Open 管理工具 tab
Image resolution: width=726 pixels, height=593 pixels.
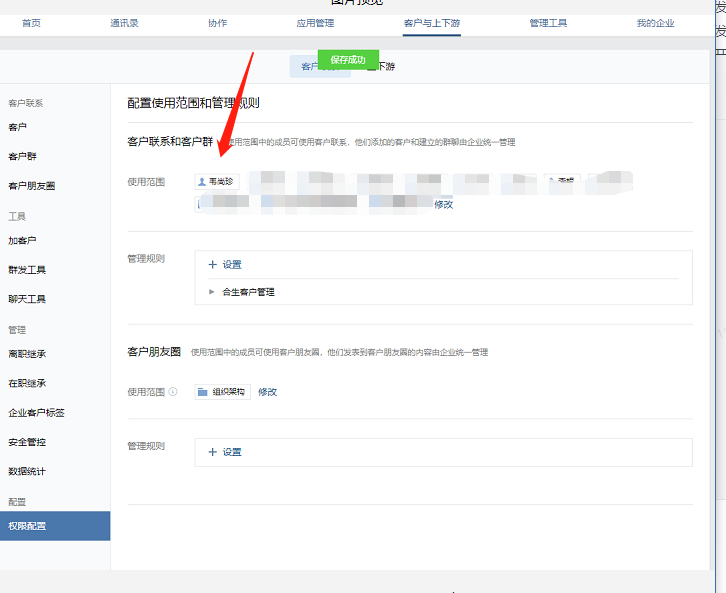pos(548,23)
